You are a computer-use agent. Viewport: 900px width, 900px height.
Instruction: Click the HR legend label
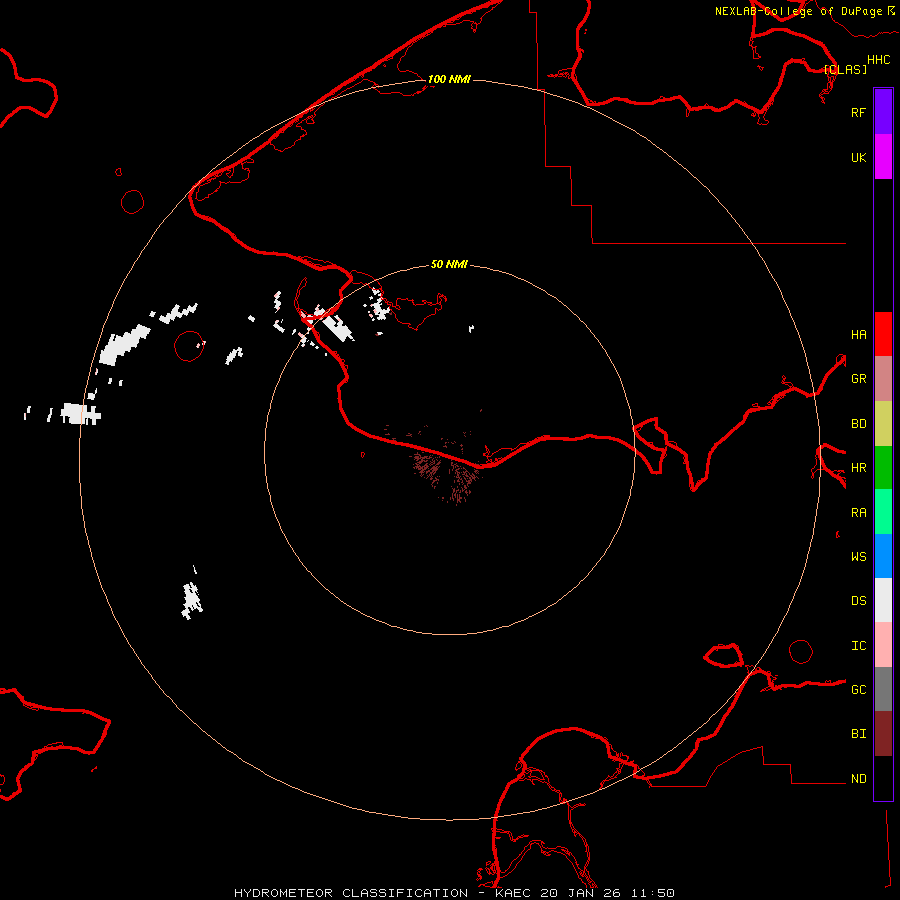point(858,467)
